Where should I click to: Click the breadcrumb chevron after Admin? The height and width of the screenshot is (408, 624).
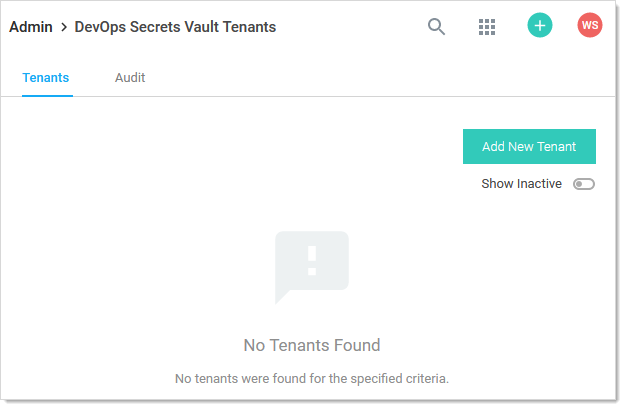tap(64, 27)
